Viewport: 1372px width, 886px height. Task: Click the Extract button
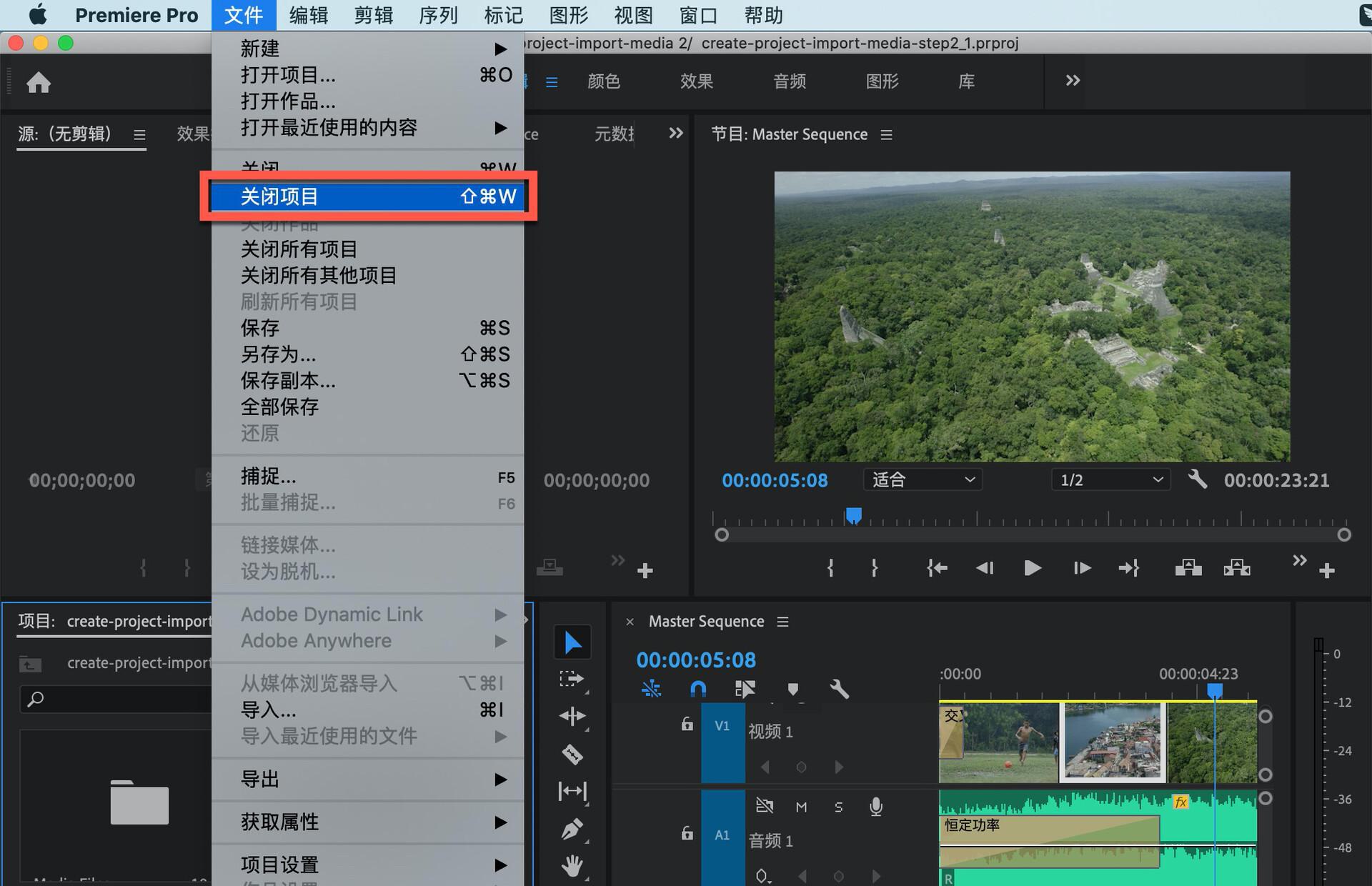1237,568
